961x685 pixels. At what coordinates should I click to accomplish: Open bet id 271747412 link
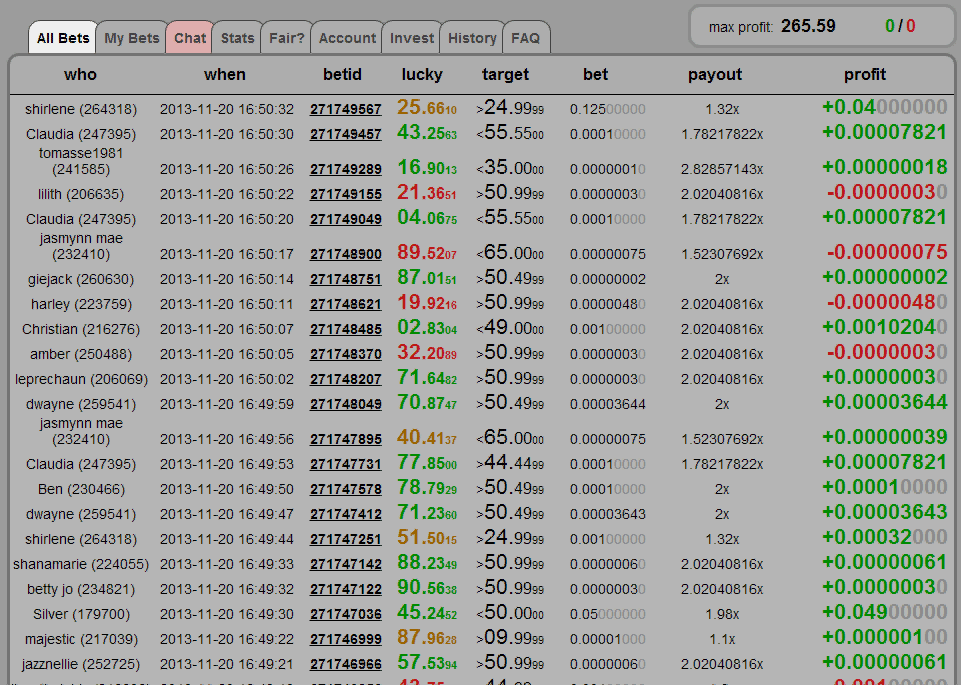(346, 514)
